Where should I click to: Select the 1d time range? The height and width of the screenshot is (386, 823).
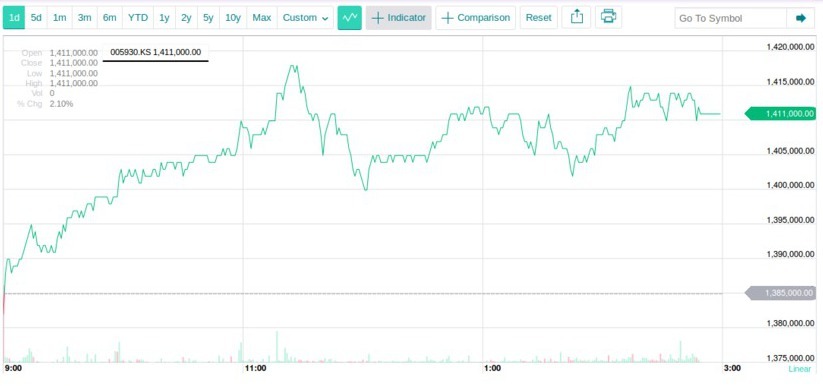click(x=14, y=18)
